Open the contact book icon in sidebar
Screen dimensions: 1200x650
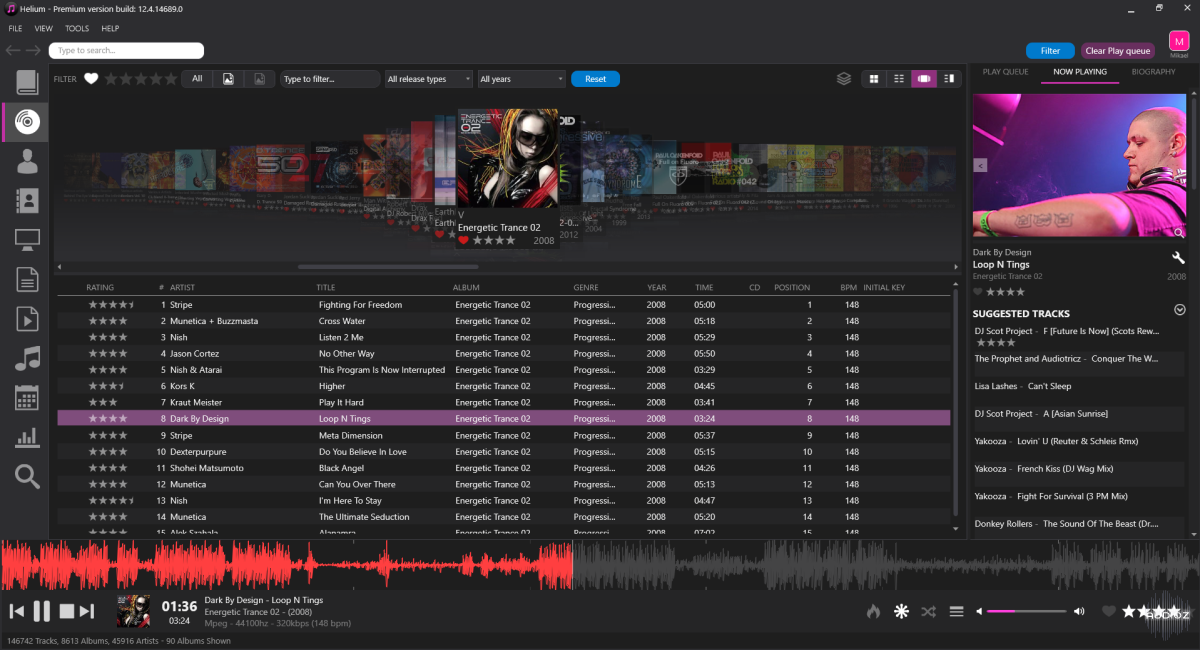(x=27, y=200)
